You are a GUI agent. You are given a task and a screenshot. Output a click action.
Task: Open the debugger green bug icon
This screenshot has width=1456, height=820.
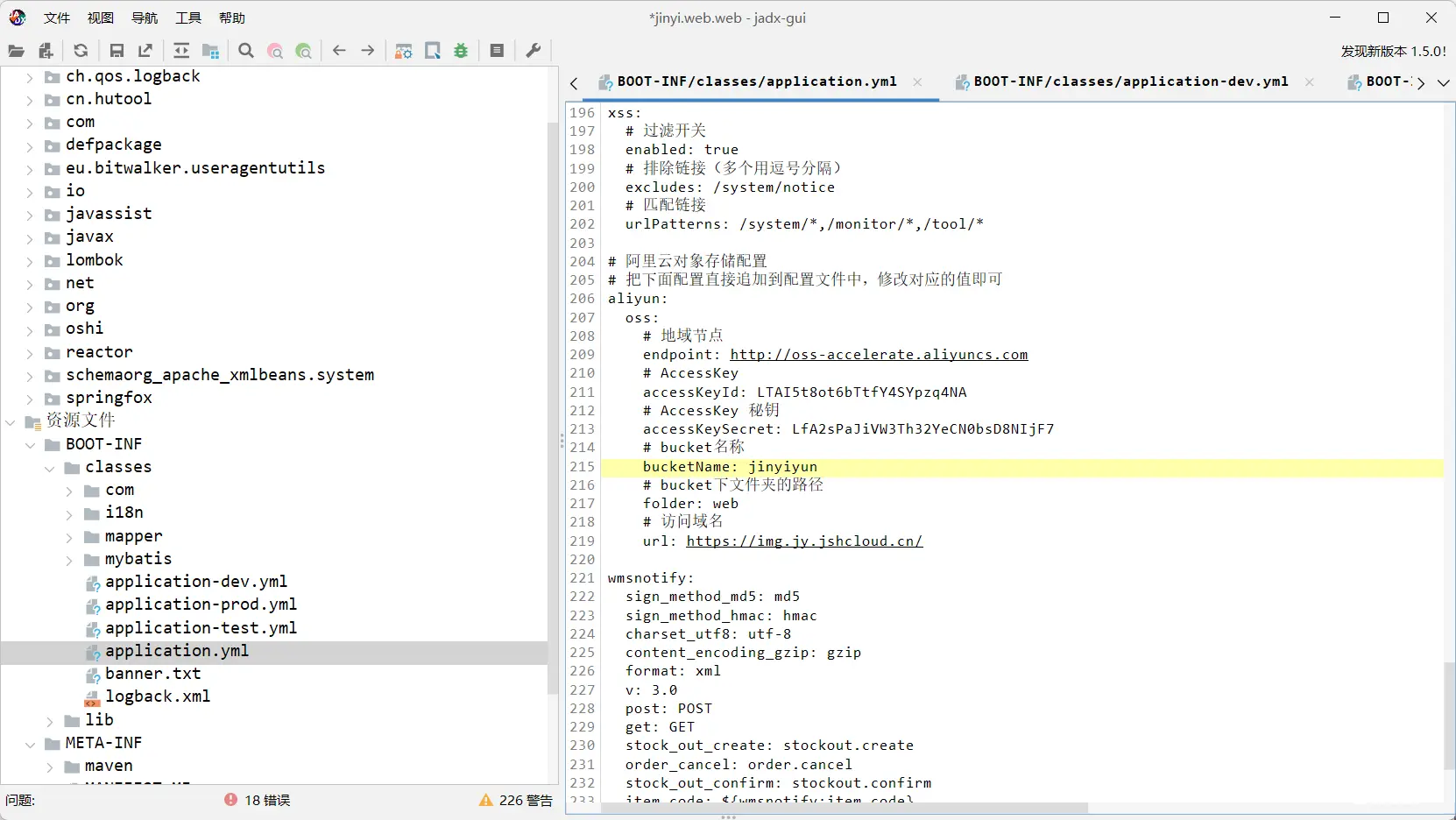tap(461, 51)
